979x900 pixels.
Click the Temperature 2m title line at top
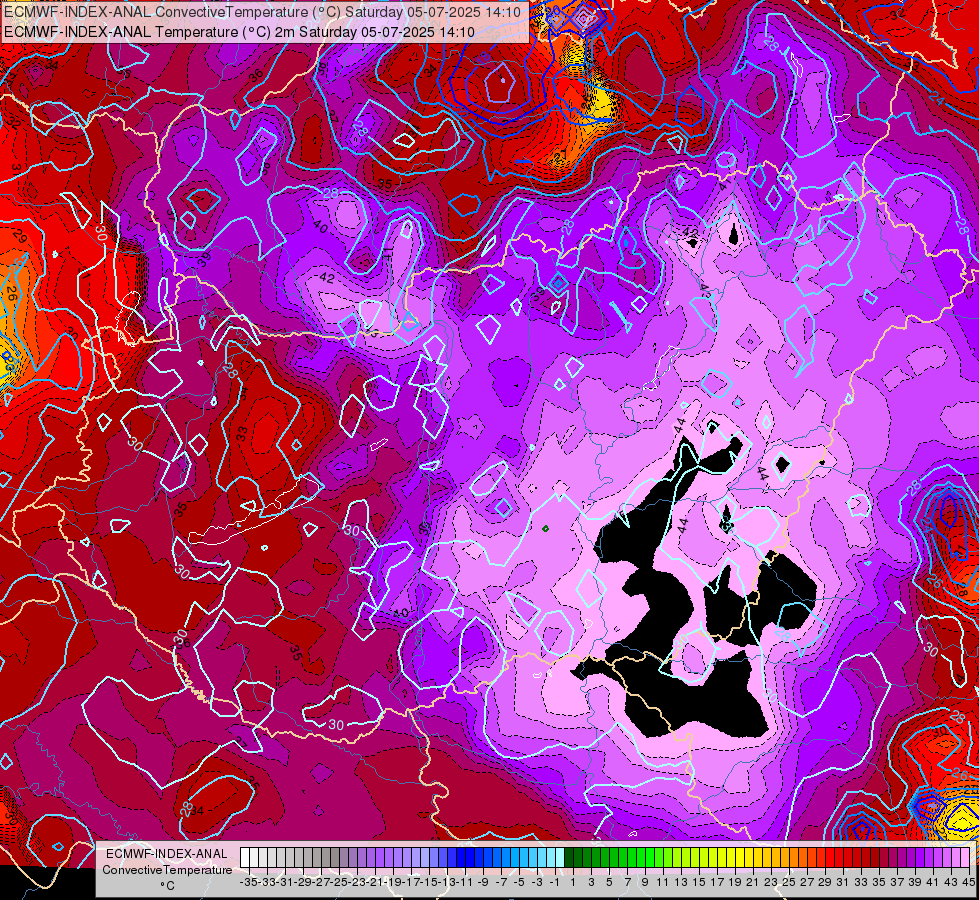pyautogui.click(x=239, y=32)
